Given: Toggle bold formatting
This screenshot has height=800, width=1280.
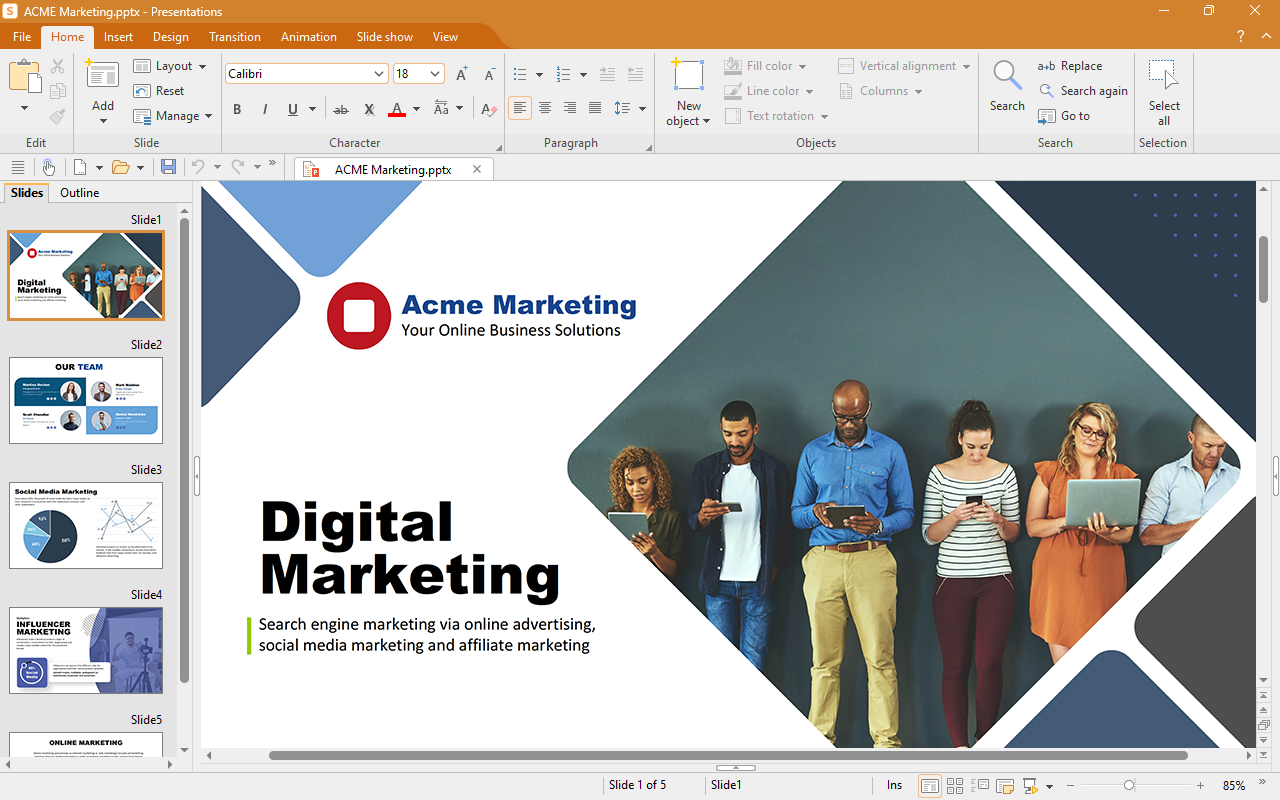Looking at the screenshot, I should [237, 109].
